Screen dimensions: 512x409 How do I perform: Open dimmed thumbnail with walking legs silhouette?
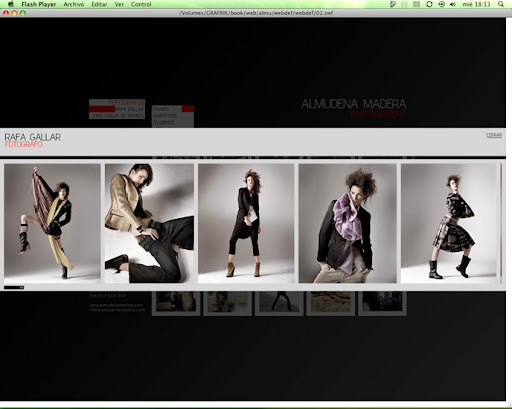point(279,303)
